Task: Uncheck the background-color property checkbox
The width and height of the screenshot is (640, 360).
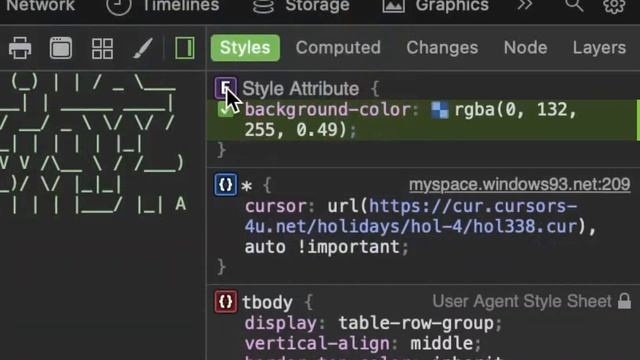Action: pos(225,109)
